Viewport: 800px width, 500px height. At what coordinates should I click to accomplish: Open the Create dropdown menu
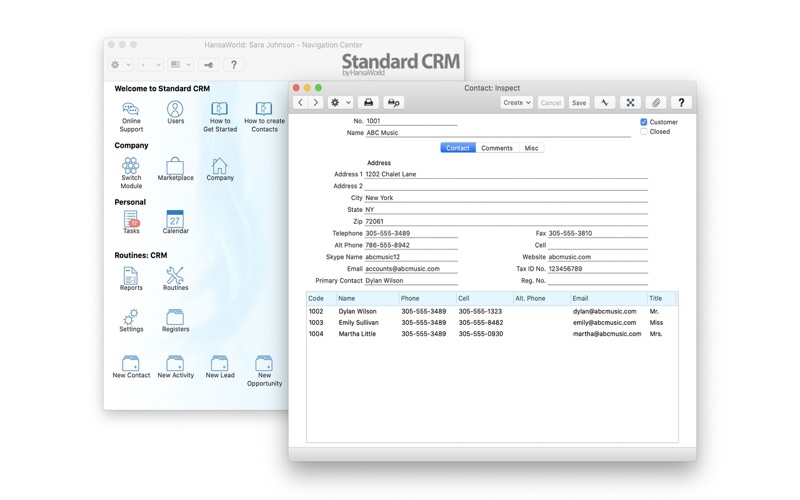(x=516, y=103)
